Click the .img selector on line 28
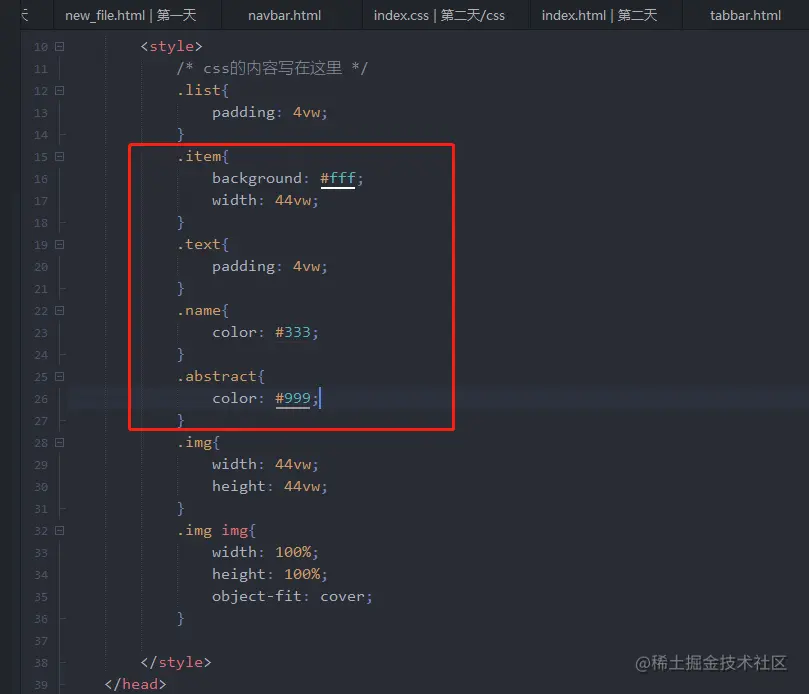The image size is (809, 694). pyautogui.click(x=194, y=443)
